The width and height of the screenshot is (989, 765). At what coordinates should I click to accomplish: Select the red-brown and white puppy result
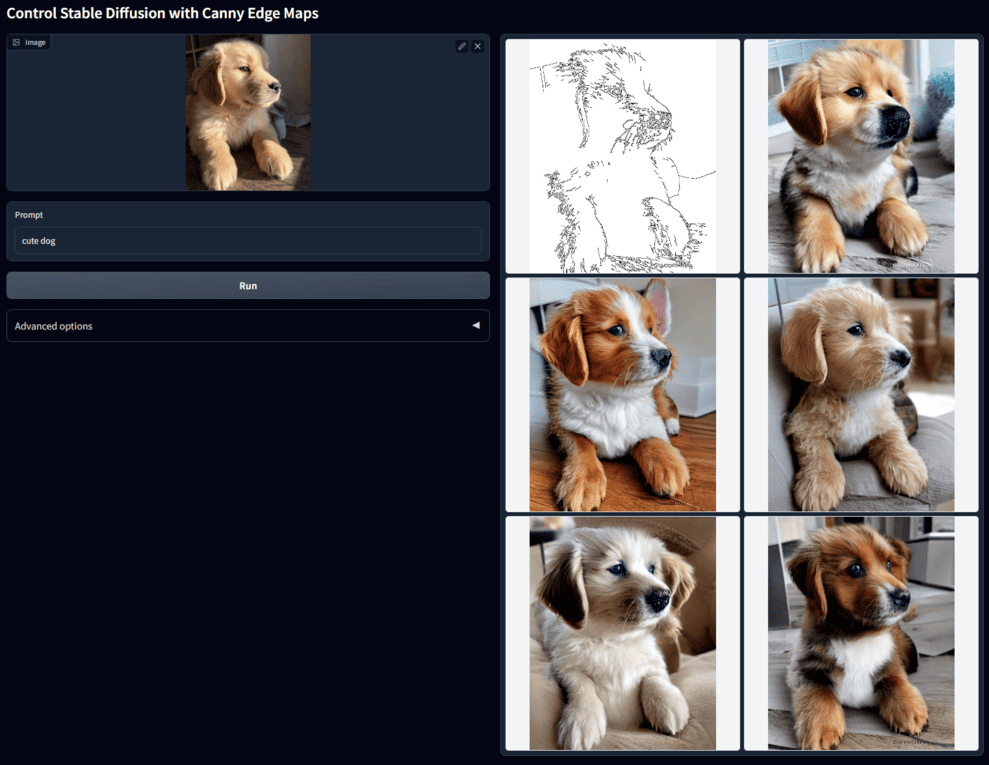[x=622, y=395]
